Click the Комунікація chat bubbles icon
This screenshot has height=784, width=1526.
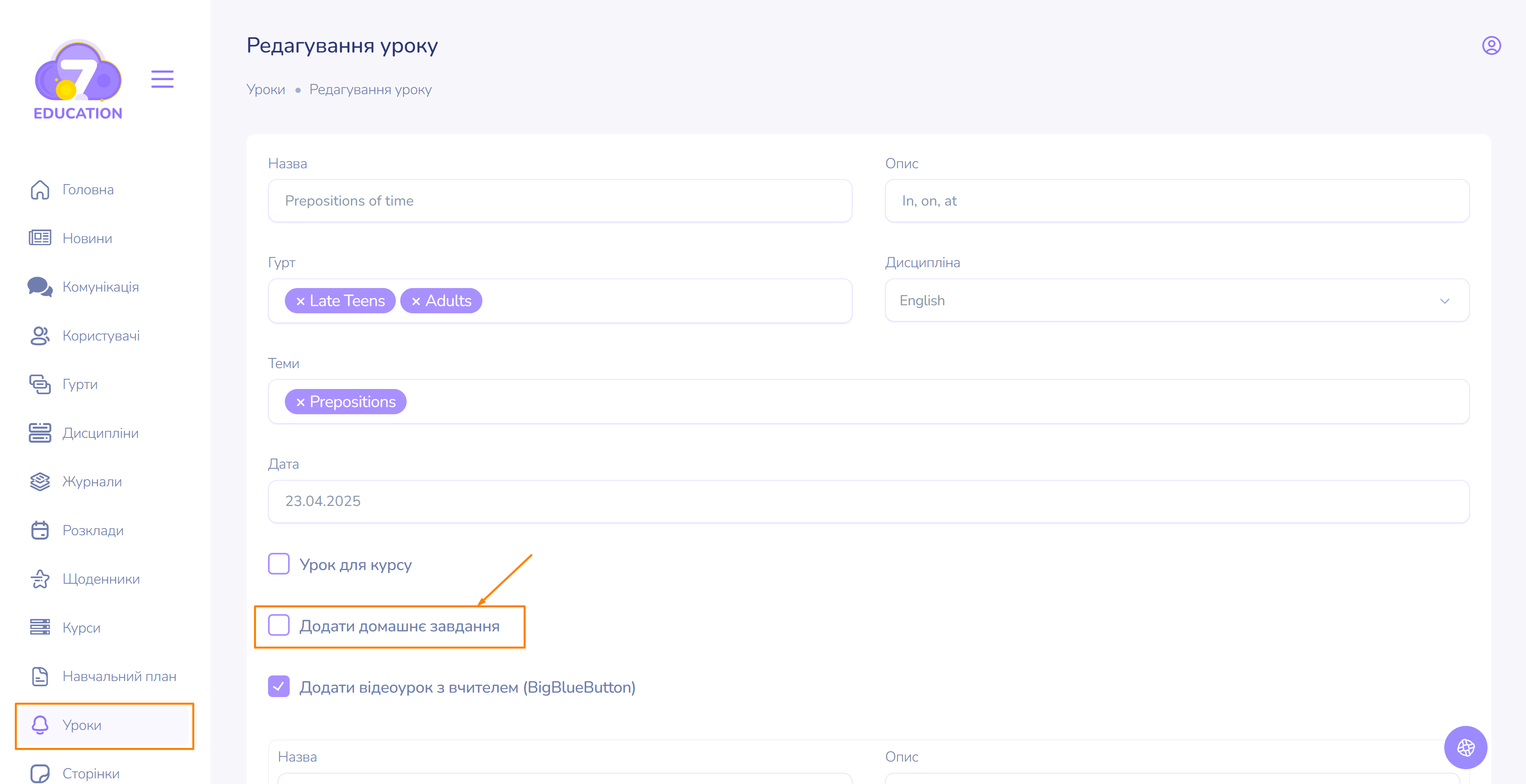(40, 286)
